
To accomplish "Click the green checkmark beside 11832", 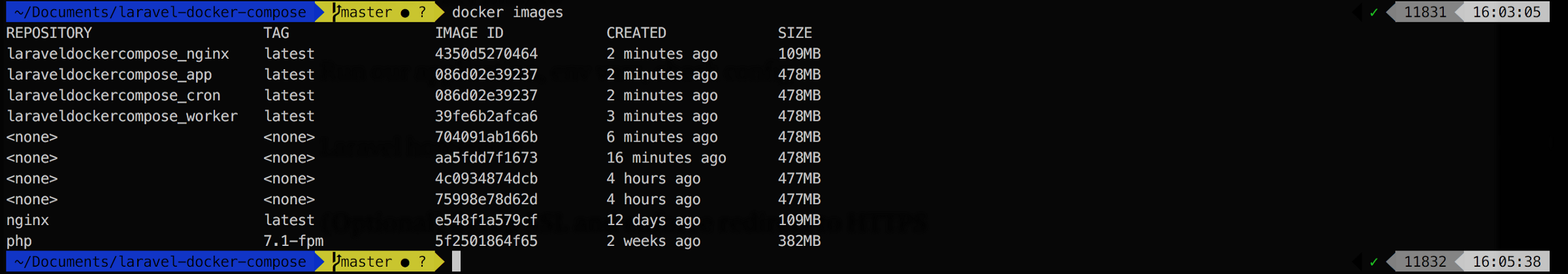I will pos(1374,262).
